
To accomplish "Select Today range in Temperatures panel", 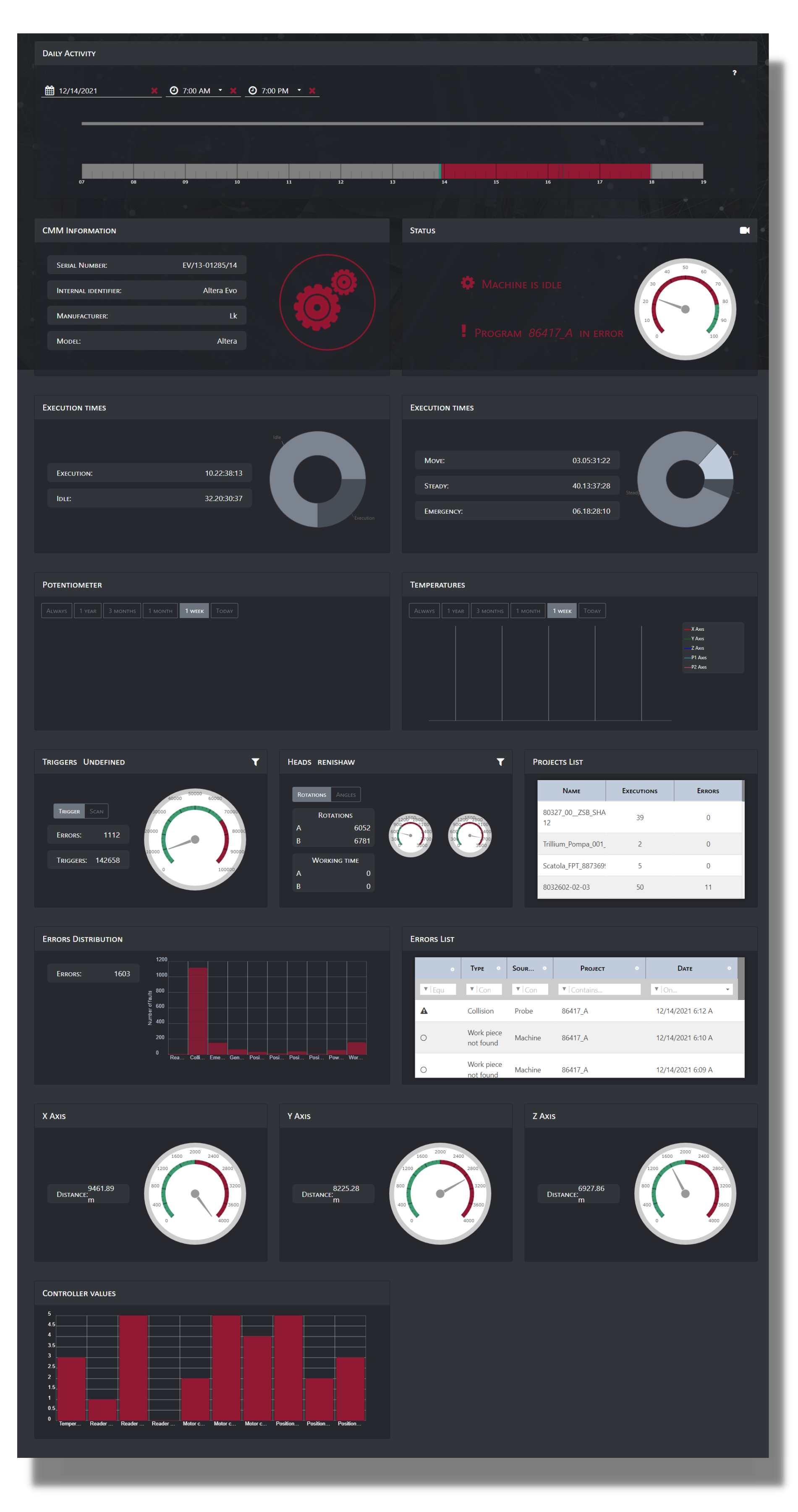I will coord(592,611).
